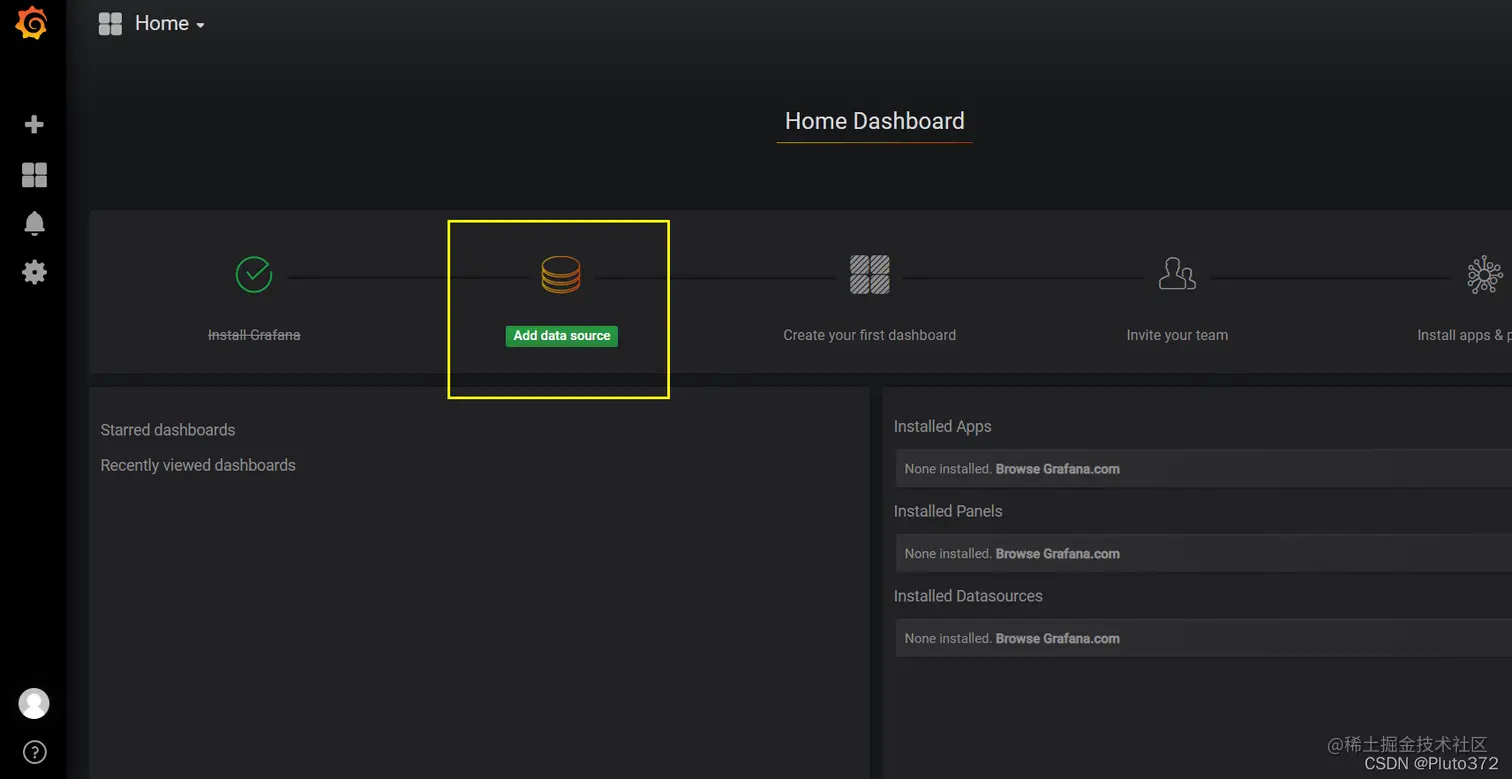Click the Grafana logo icon
Screen dimensions: 1512x779
pos(32,23)
